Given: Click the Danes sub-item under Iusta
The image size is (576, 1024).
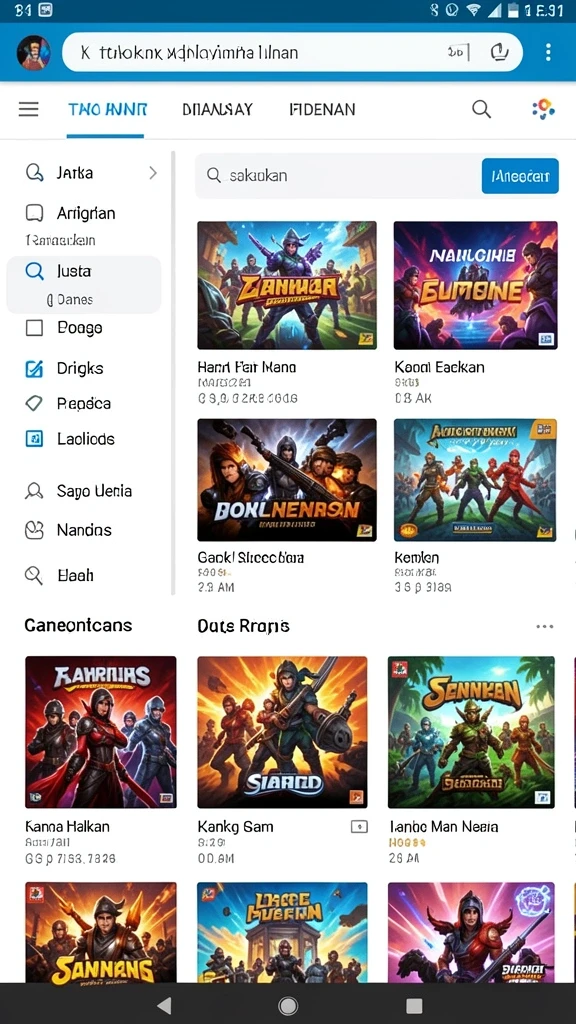Looking at the screenshot, I should pyautogui.click(x=71, y=300).
